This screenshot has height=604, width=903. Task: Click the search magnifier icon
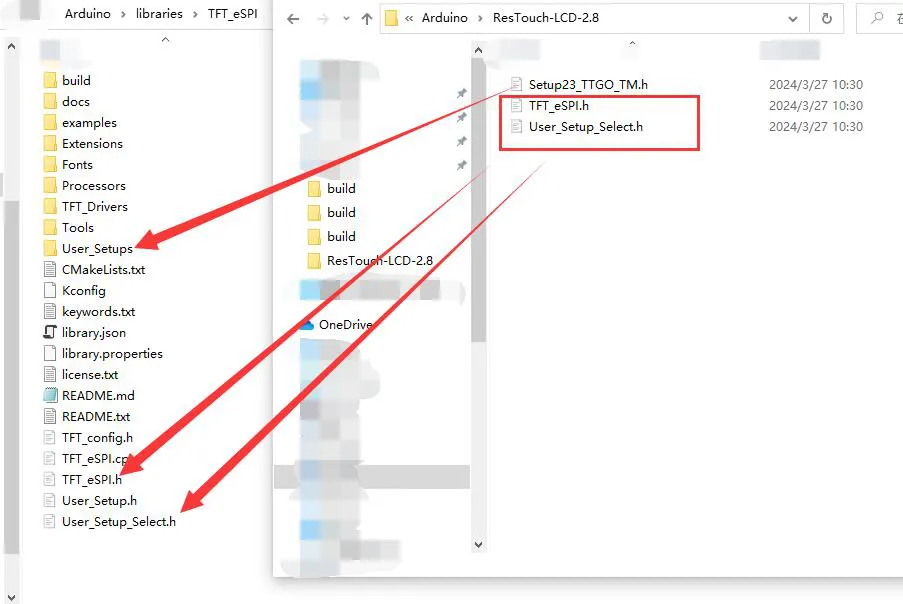click(877, 18)
